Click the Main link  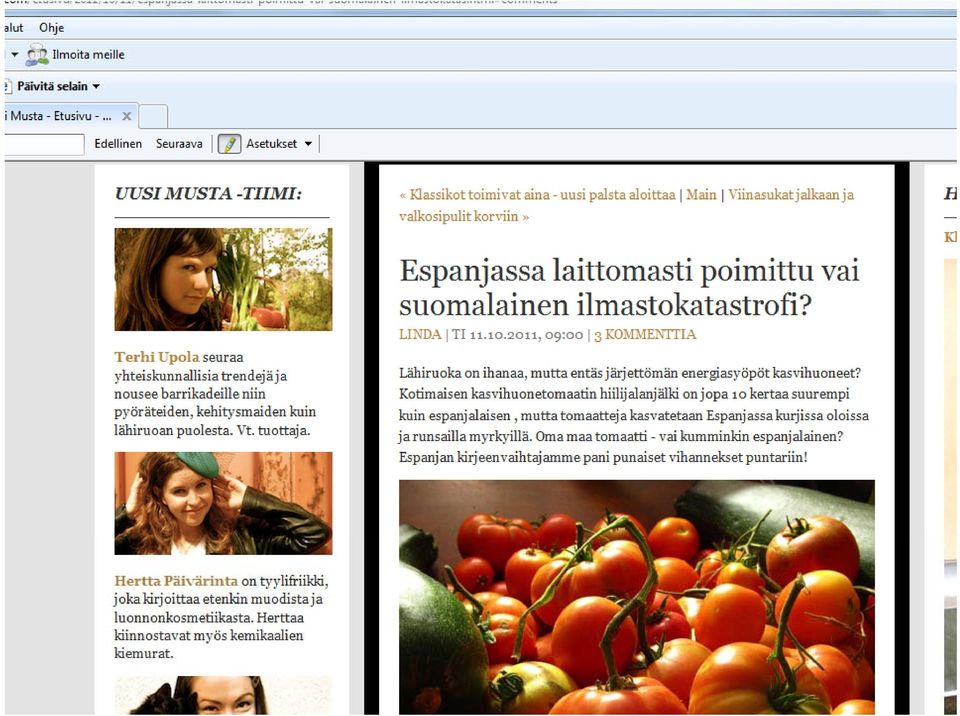[x=701, y=195]
